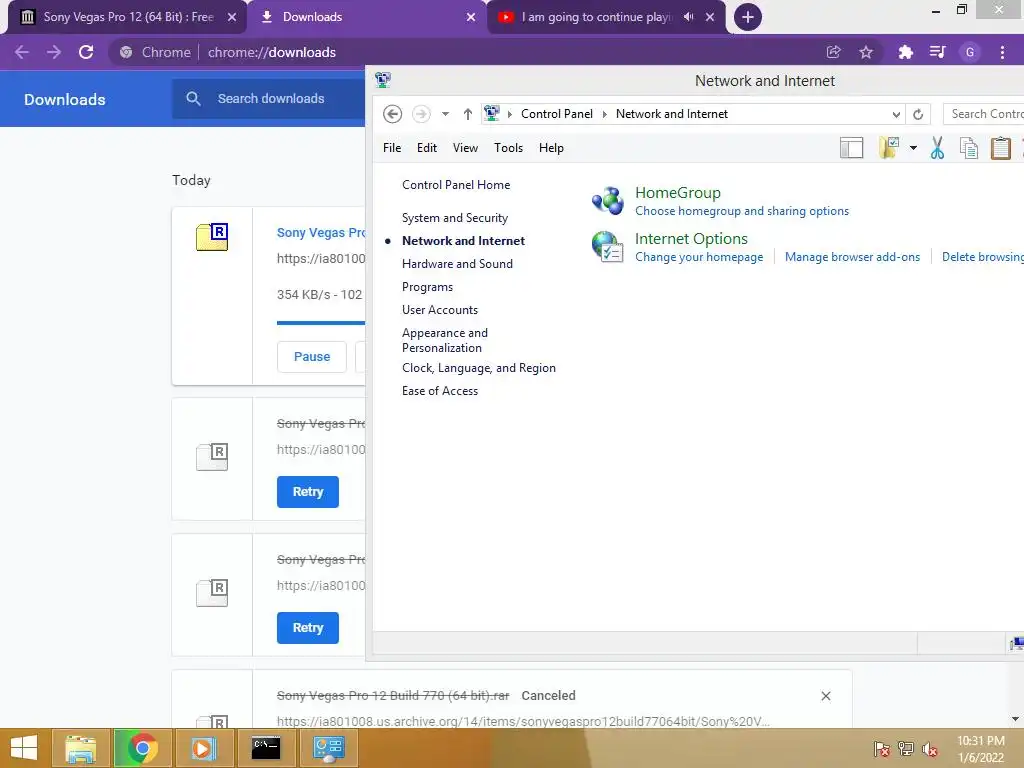
Task: Expand the address bar history dropdown
Action: coord(896,114)
